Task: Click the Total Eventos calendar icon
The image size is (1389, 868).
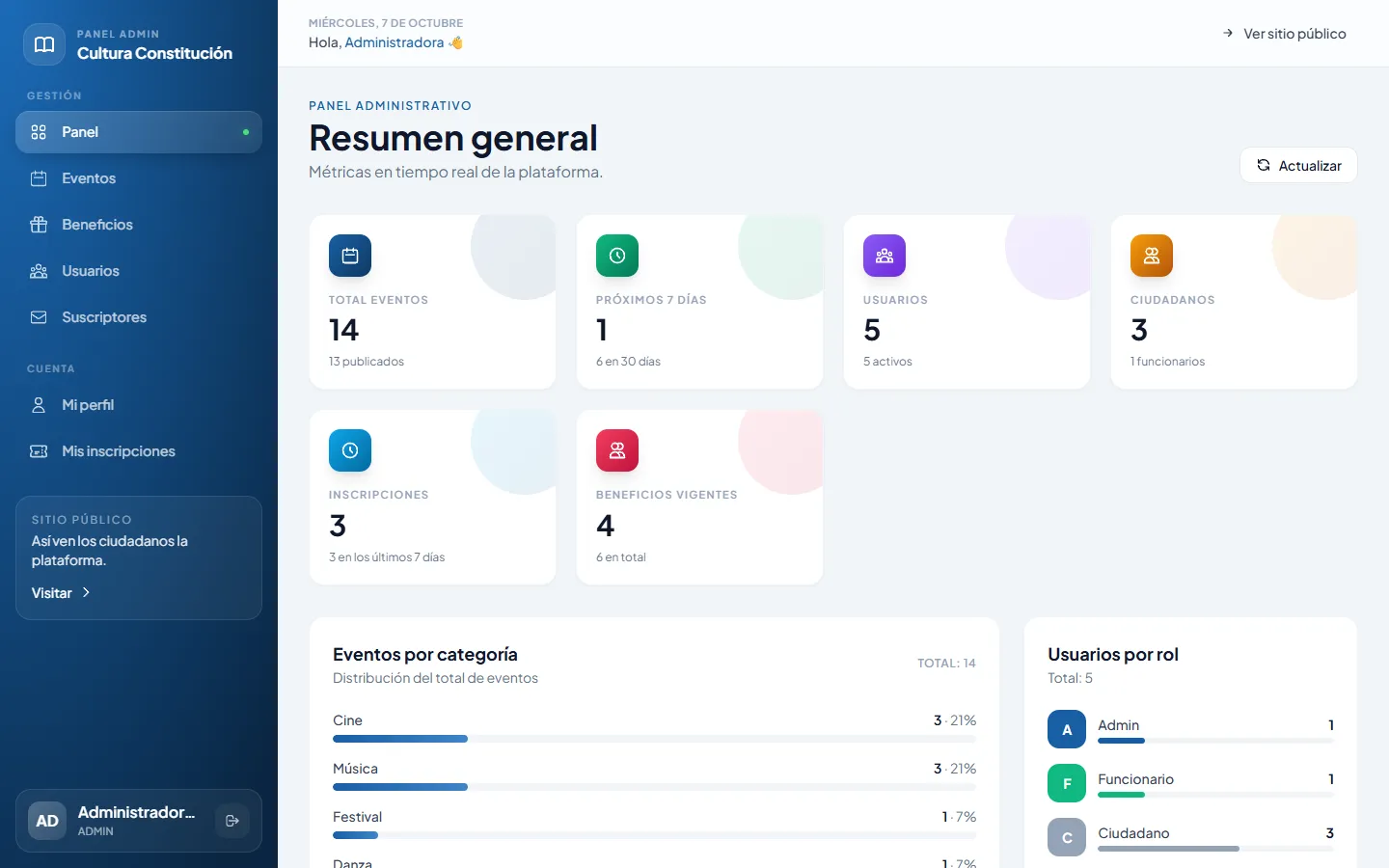Action: point(350,256)
